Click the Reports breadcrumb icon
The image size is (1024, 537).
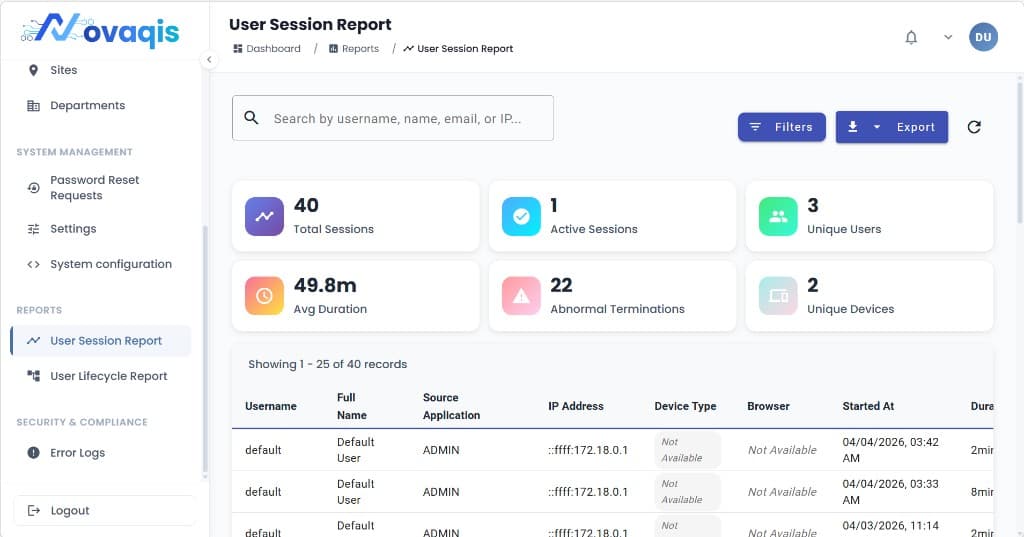333,48
